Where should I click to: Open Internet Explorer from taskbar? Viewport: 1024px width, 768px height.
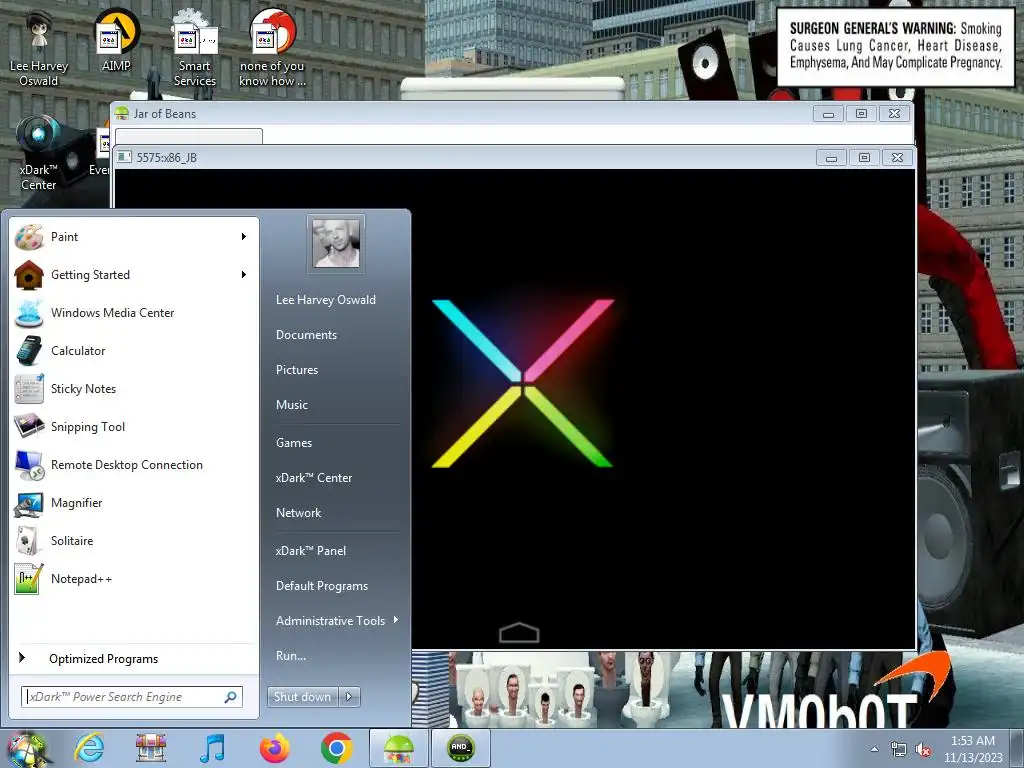point(89,748)
